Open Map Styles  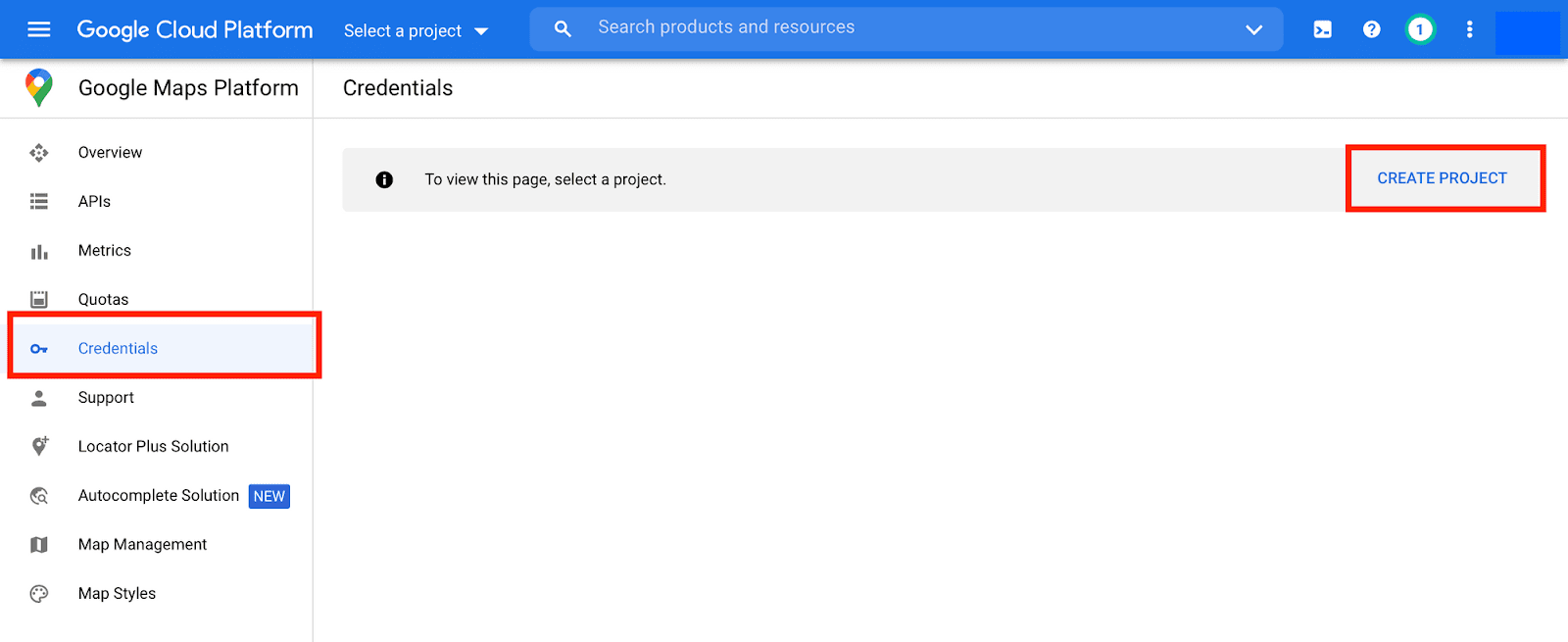coord(117,593)
